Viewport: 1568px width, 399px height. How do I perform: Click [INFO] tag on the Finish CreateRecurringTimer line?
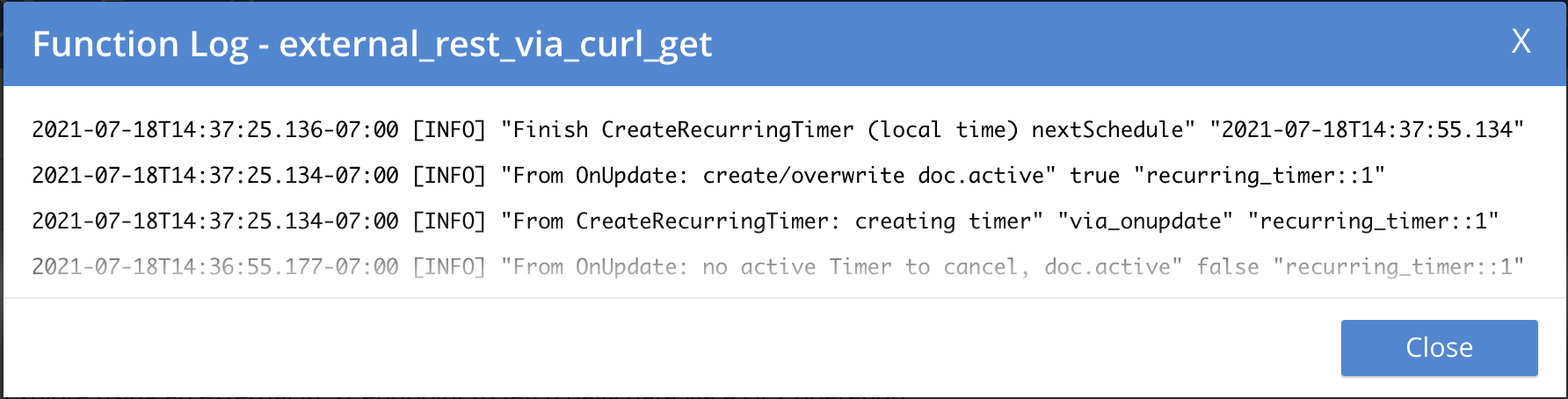coord(449,130)
